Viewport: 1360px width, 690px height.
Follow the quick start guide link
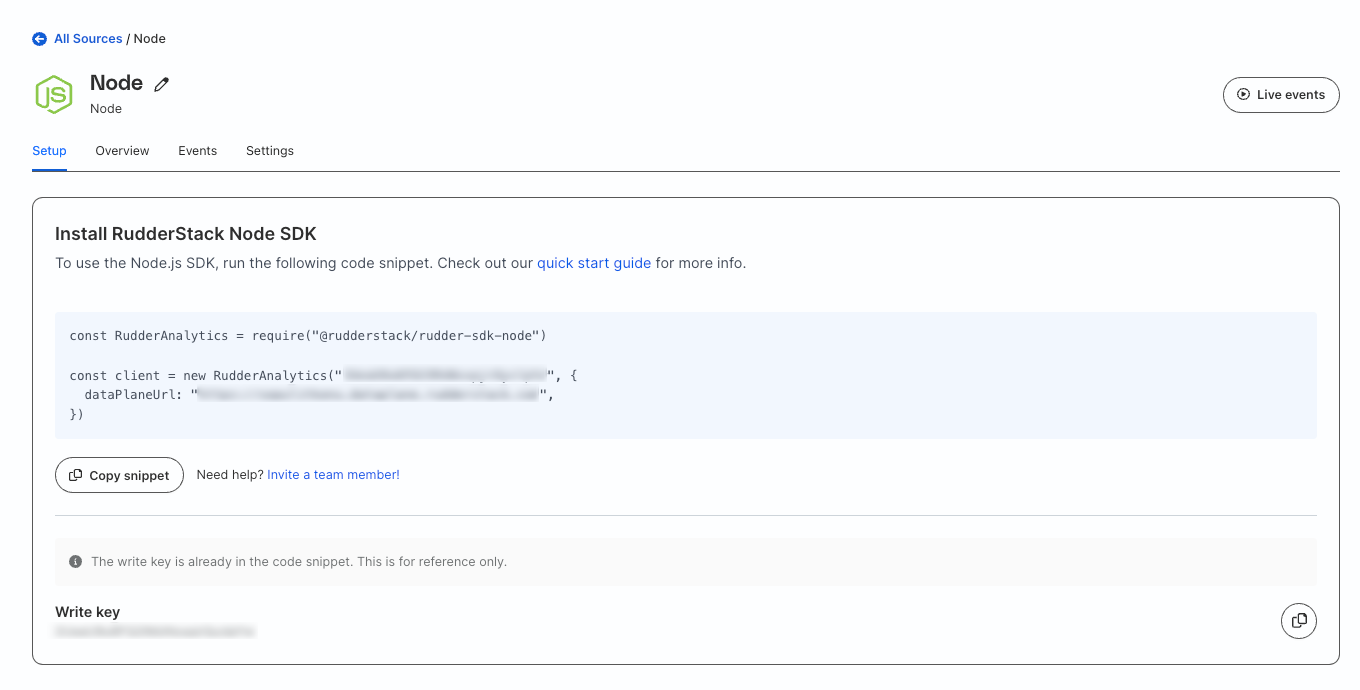[594, 263]
